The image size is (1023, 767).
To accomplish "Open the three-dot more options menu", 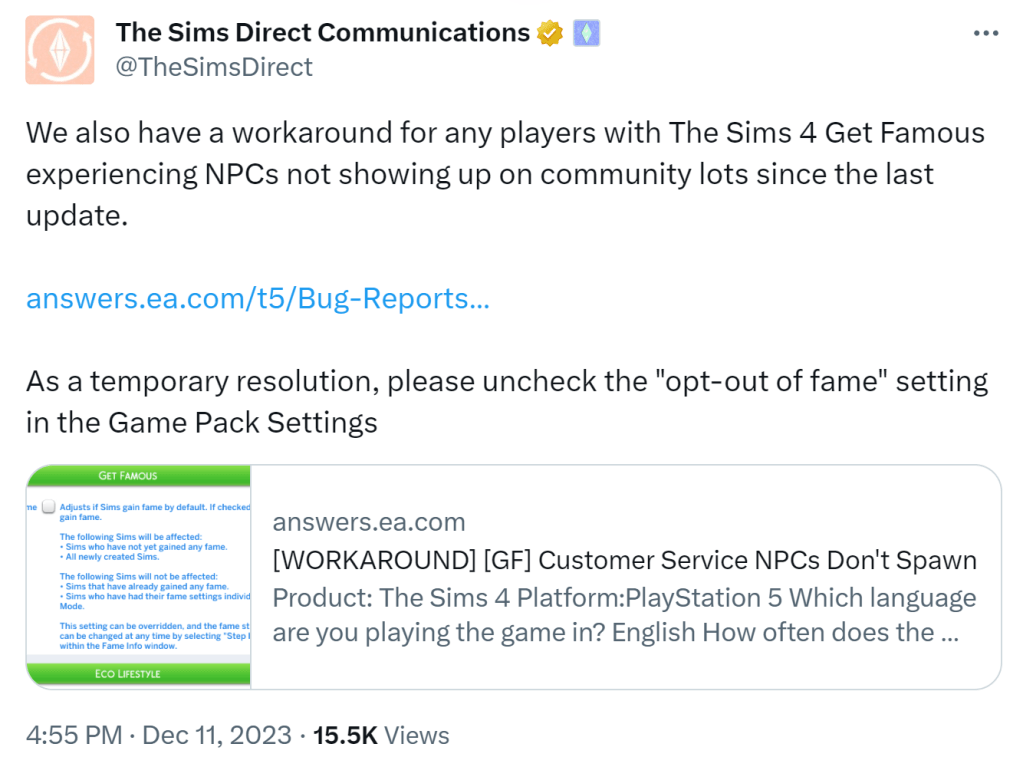I will pos(985,33).
